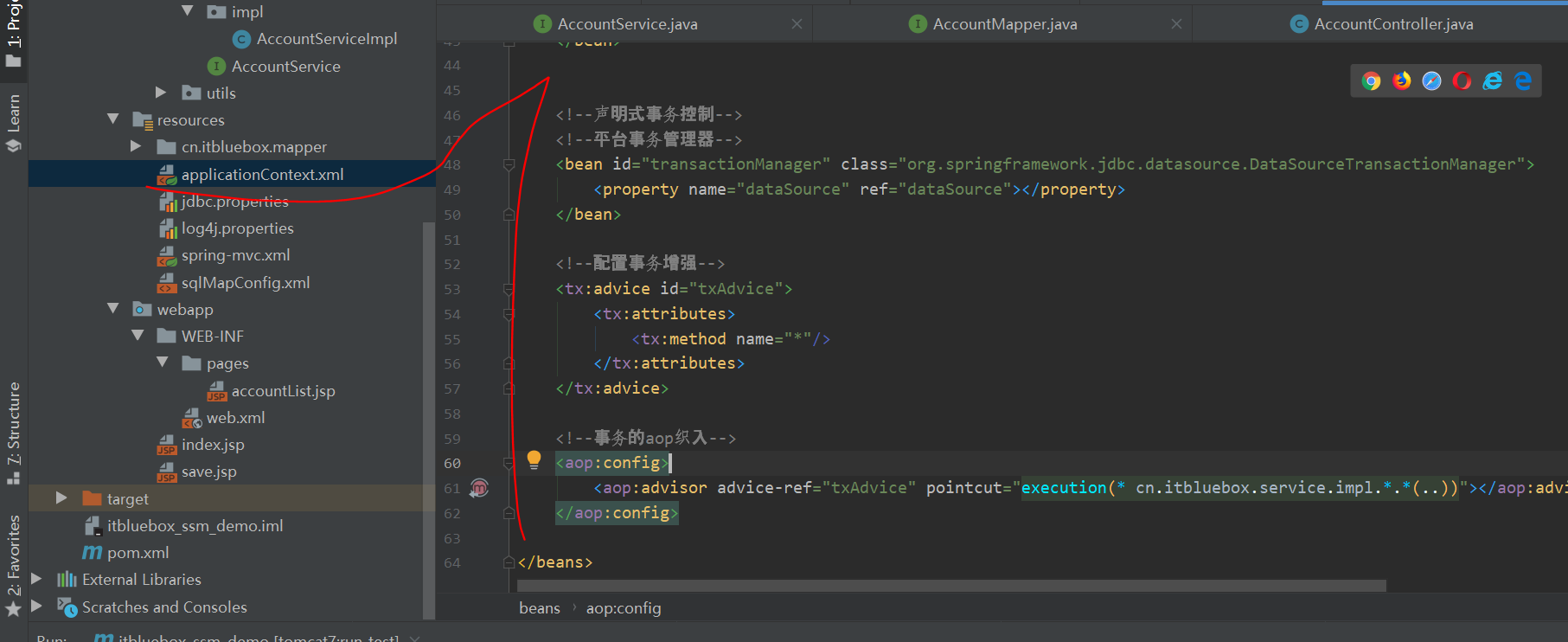Click the editor horizontal scrollbar
Image resolution: width=1568 pixels, height=642 pixels.
[x=951, y=586]
